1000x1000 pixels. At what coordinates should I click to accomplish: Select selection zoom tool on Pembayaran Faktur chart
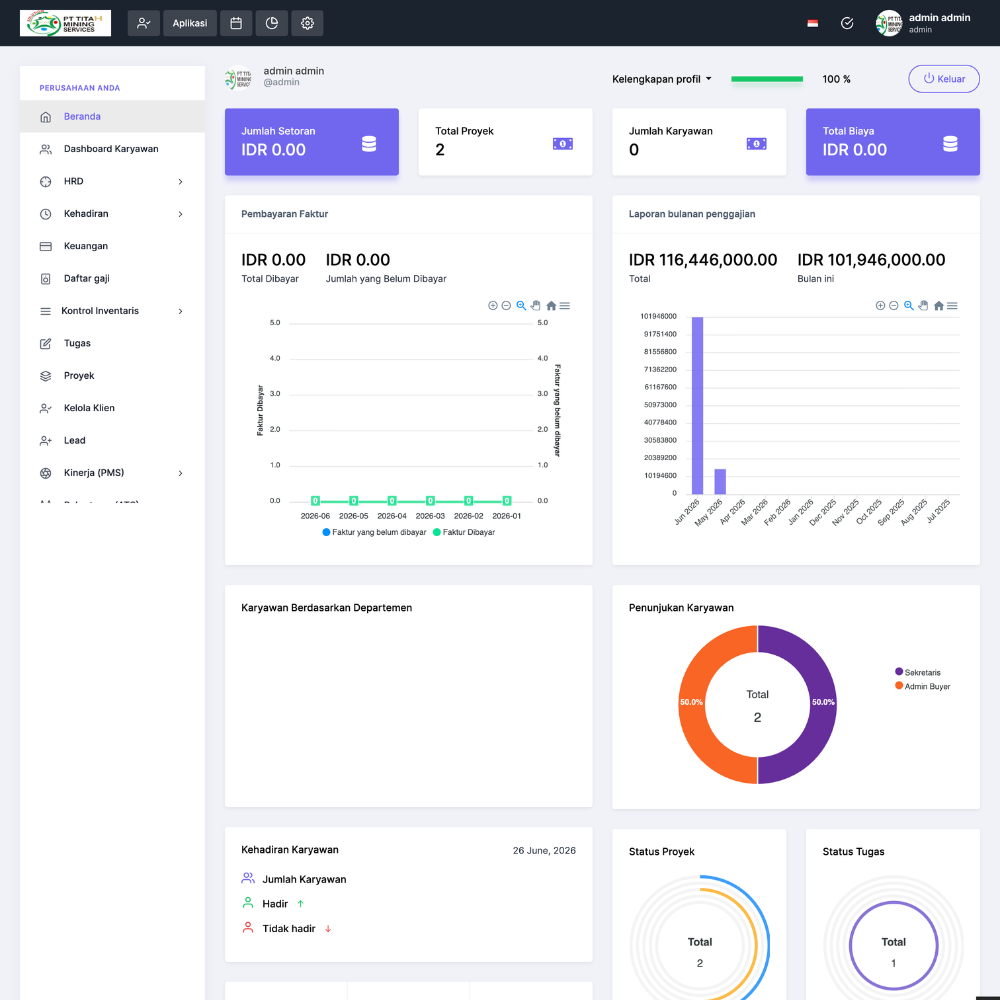521,305
